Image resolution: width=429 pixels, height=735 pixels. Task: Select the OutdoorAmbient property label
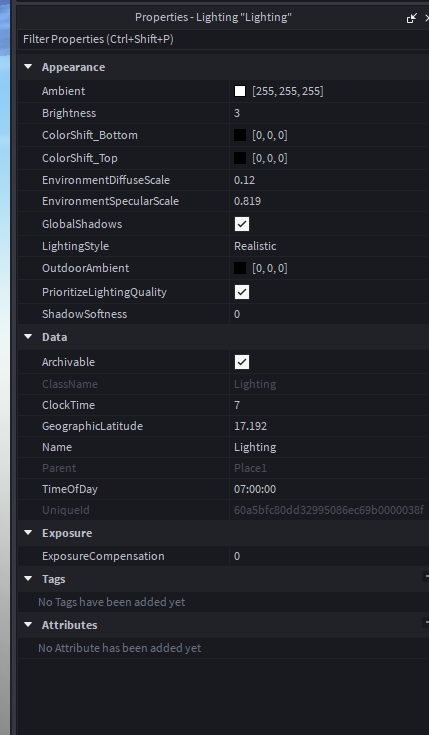pyautogui.click(x=85, y=268)
